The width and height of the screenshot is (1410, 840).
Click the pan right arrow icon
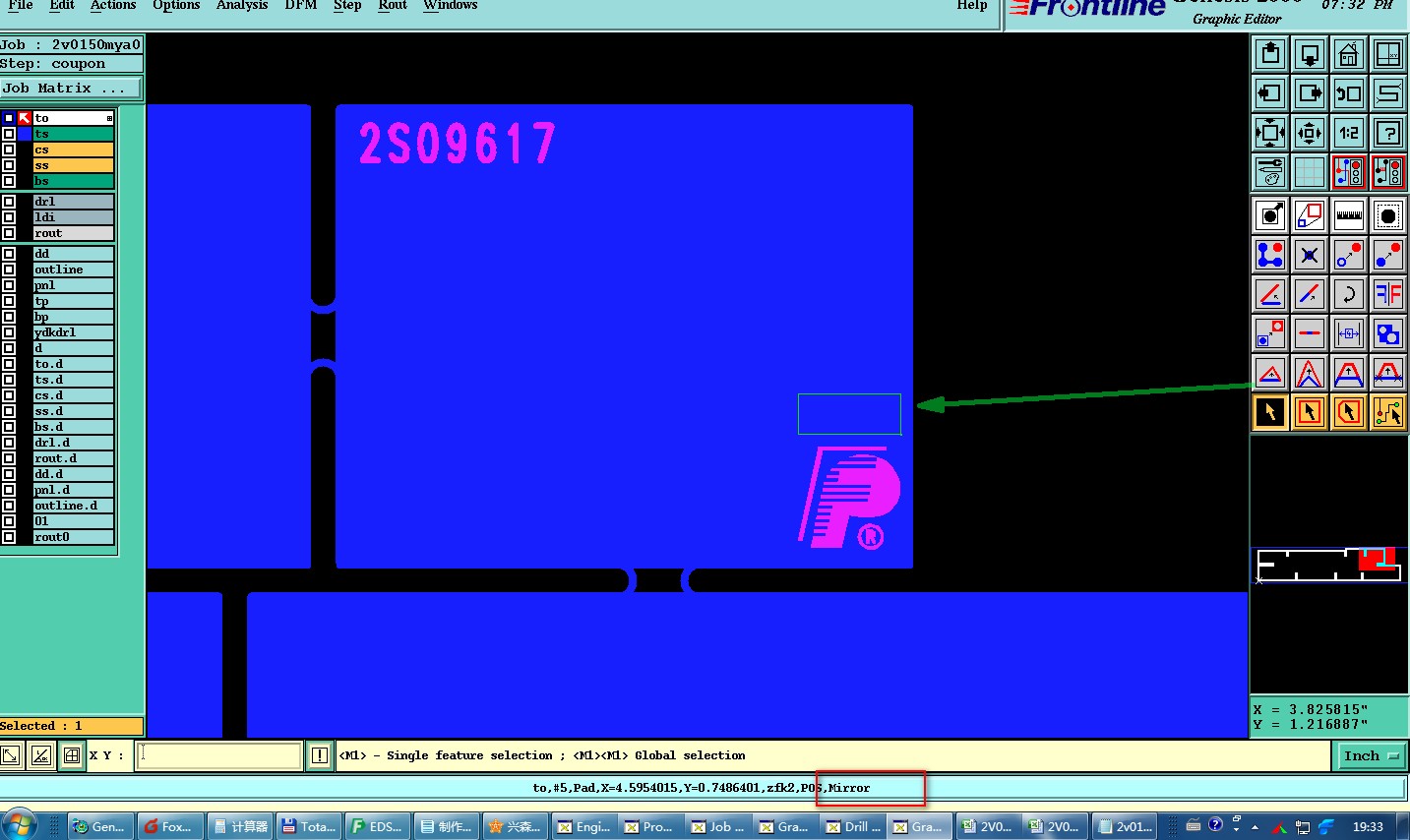click(x=1310, y=93)
